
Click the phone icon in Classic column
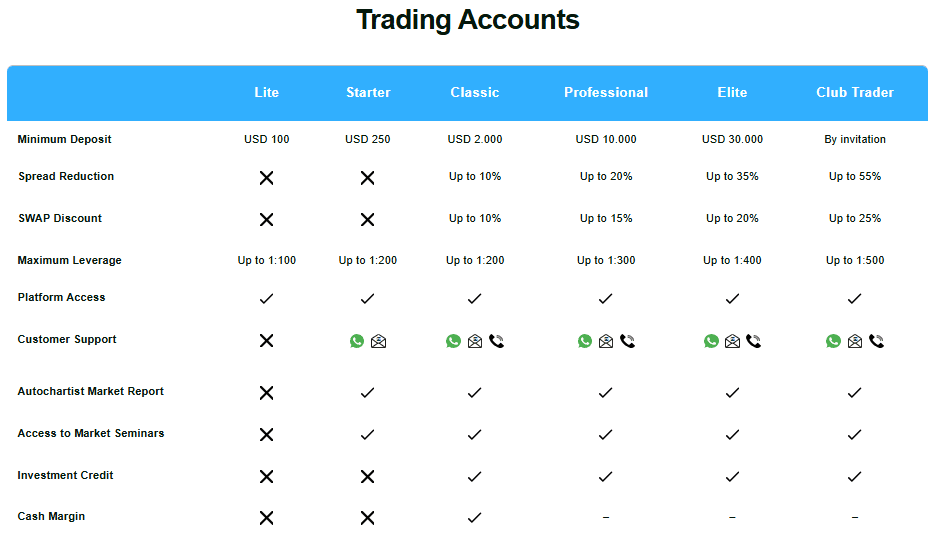pos(497,341)
